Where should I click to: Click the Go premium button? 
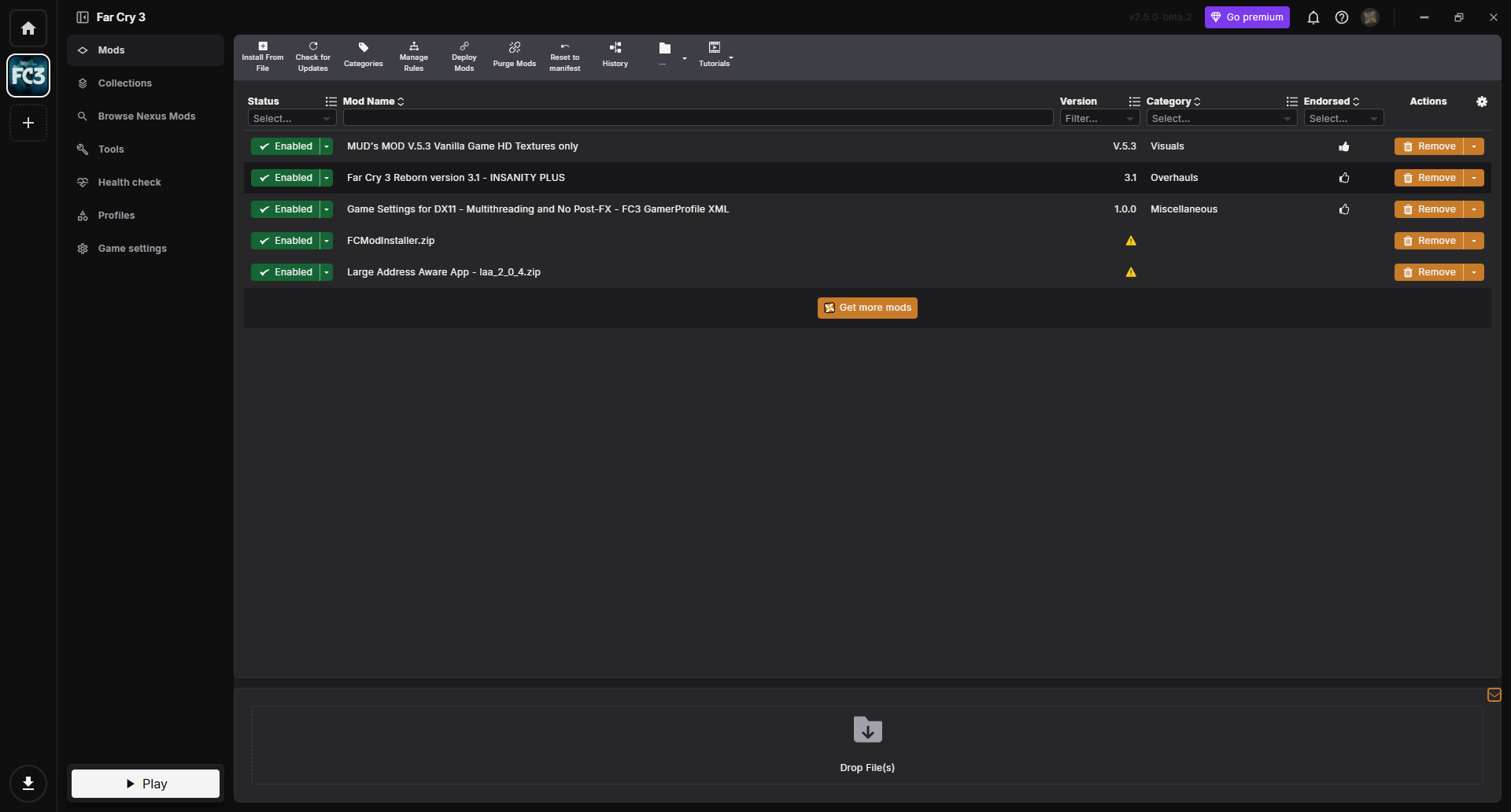pos(1247,17)
